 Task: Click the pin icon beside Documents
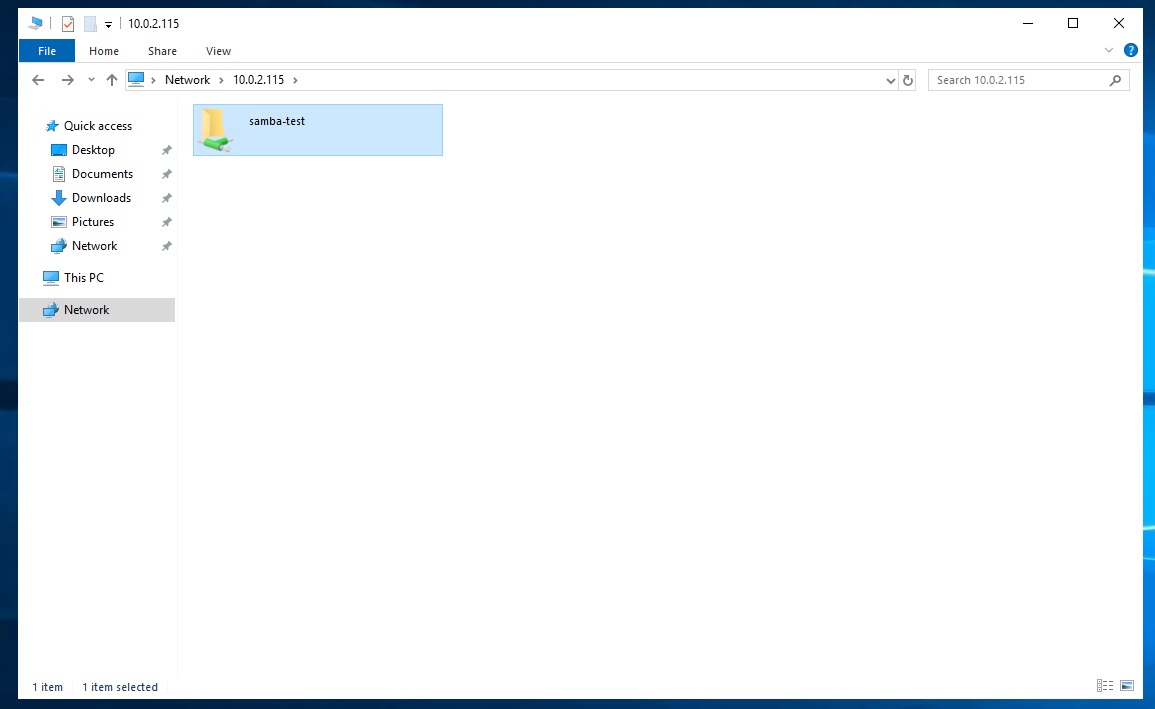point(166,174)
